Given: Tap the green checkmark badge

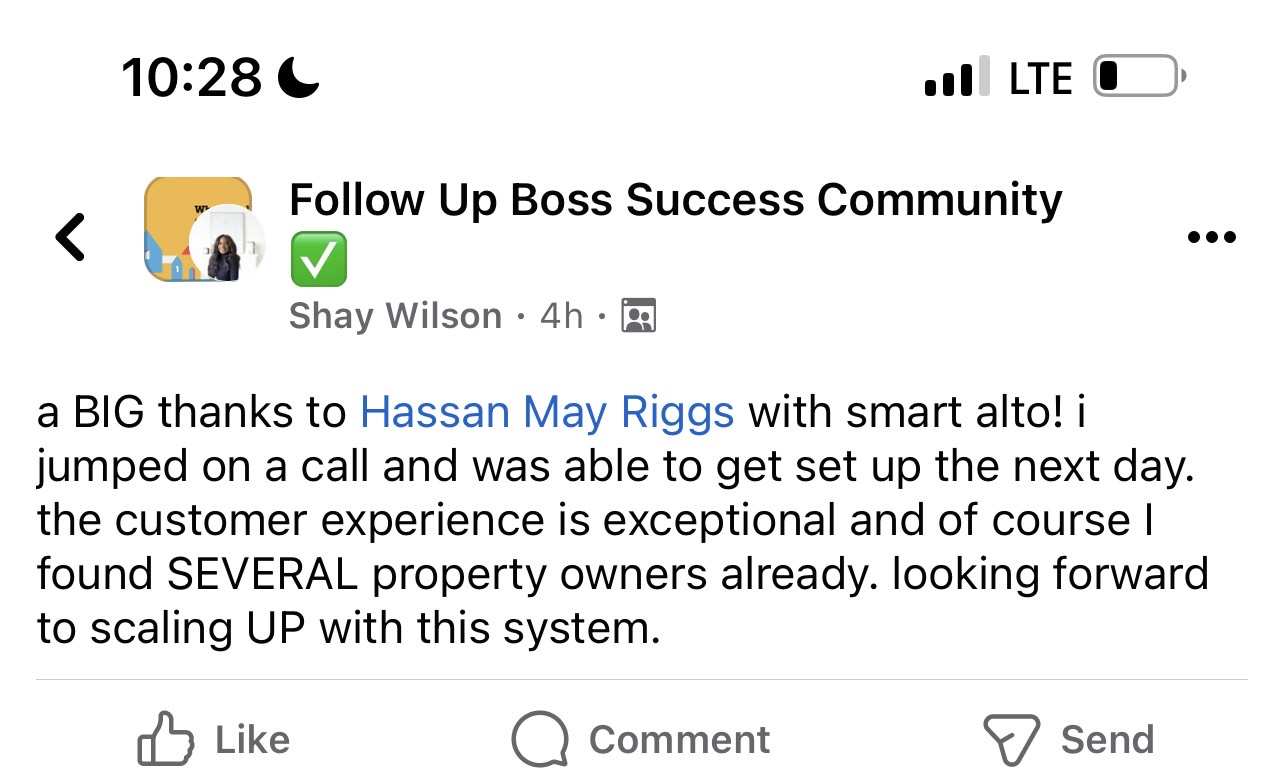Looking at the screenshot, I should [x=318, y=258].
